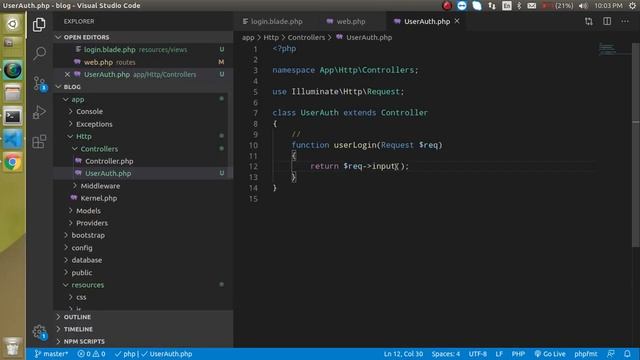Open the Trash in the dock

(x=12, y=347)
